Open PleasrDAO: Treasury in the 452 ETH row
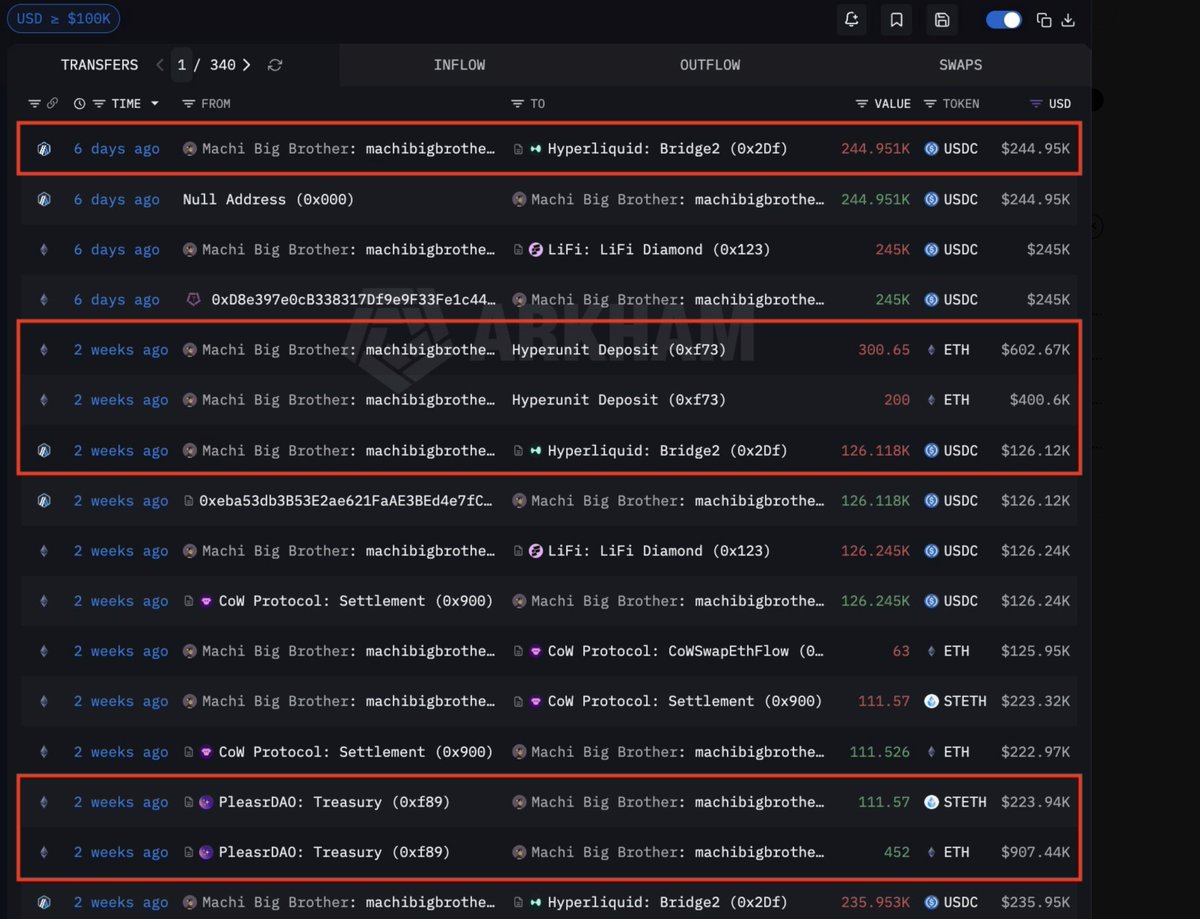Screen dimensions: 1200x919 click(x=334, y=852)
